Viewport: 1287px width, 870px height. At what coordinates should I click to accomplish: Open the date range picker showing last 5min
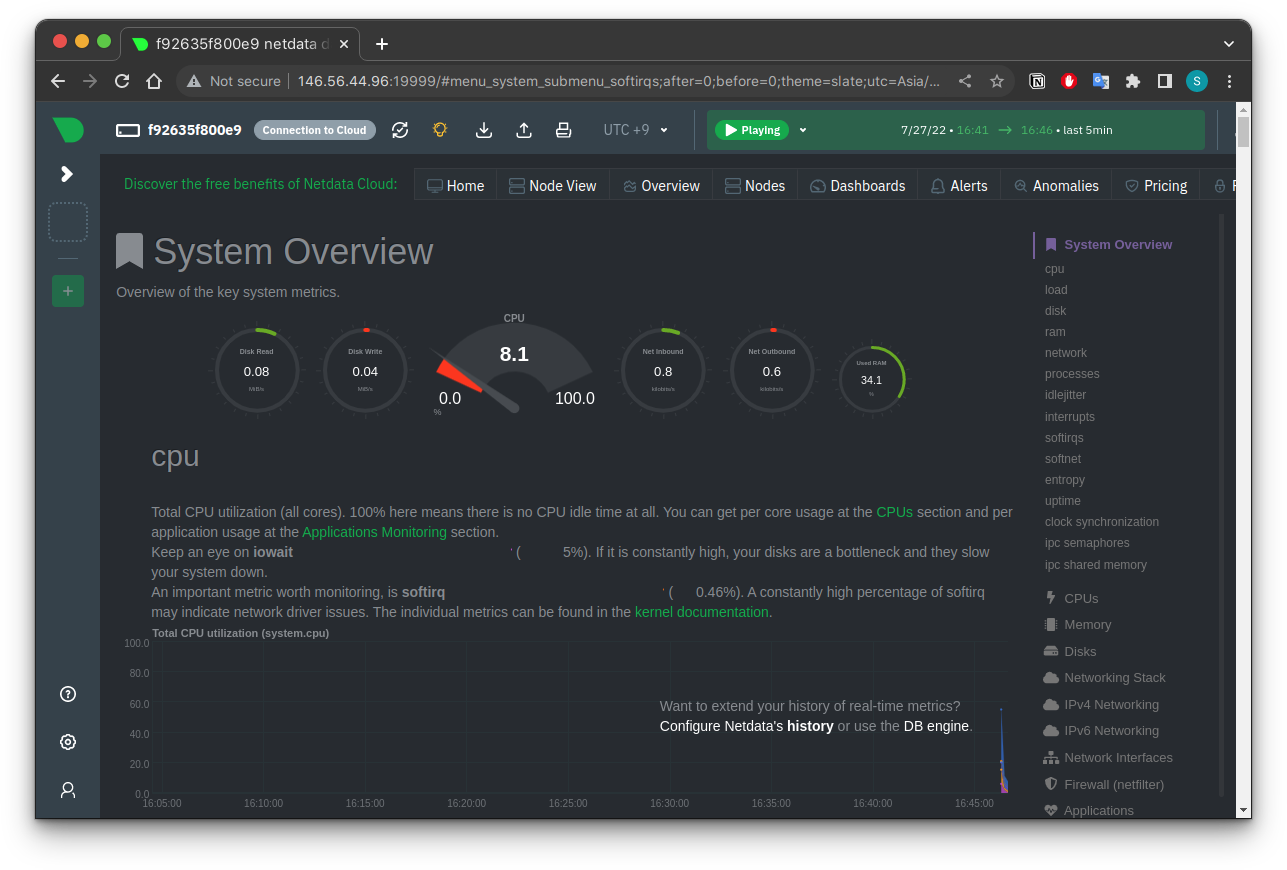[x=1006, y=130]
